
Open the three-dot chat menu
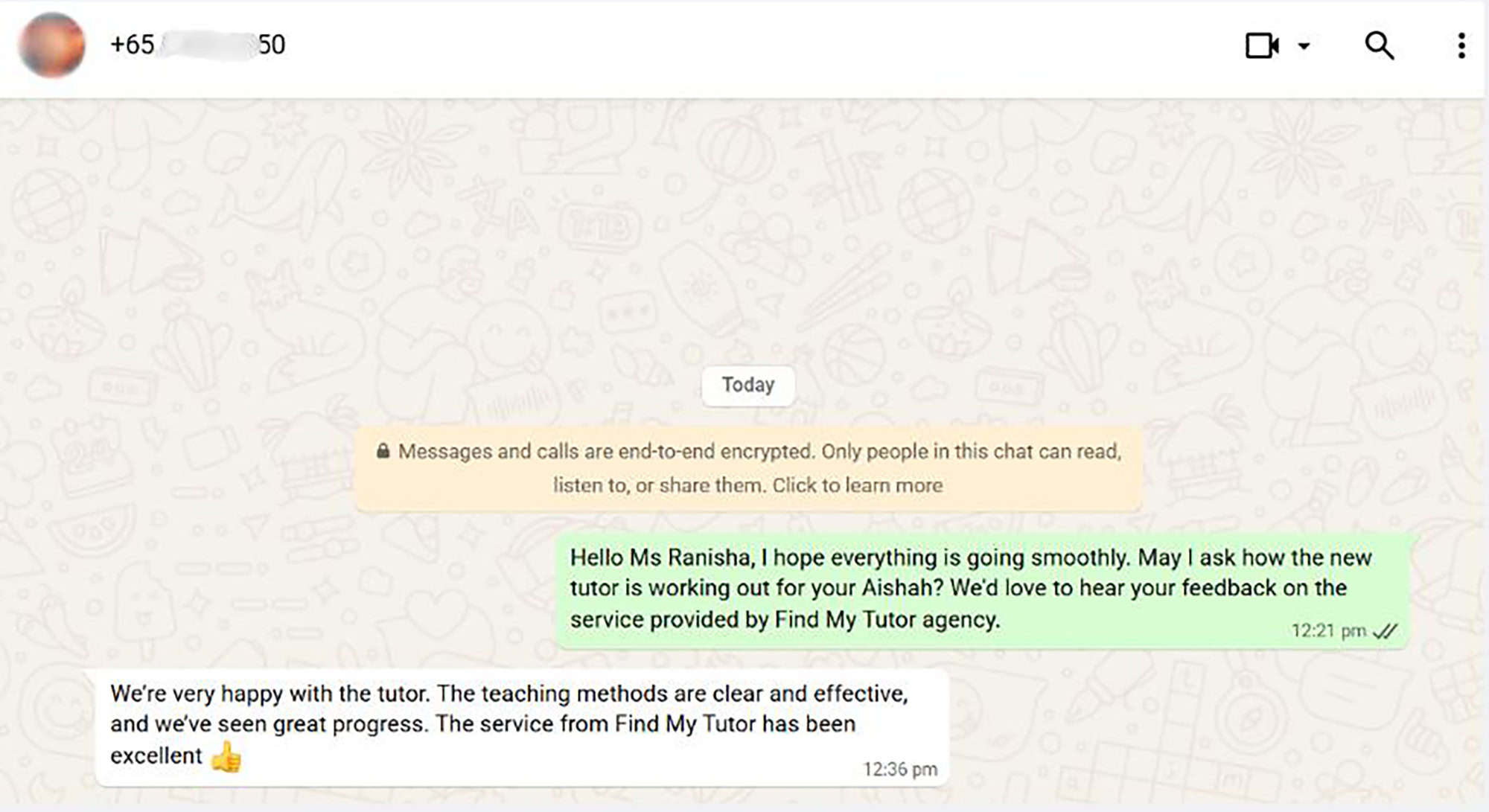[1461, 45]
